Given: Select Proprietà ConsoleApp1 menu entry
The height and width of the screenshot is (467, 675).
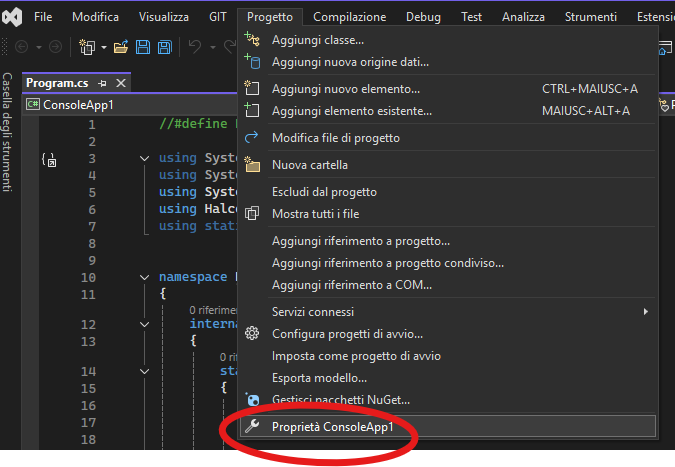Looking at the screenshot, I should 334,427.
